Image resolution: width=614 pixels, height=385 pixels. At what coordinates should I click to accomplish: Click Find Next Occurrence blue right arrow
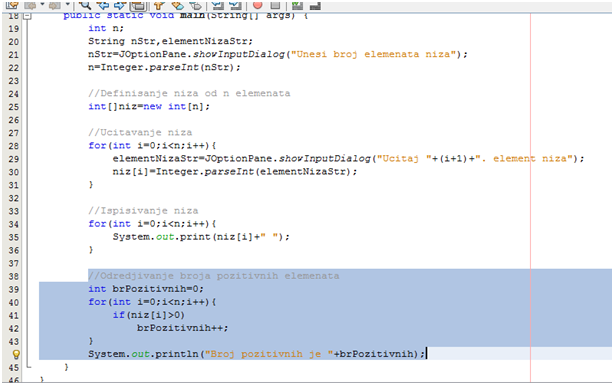click(x=120, y=5)
